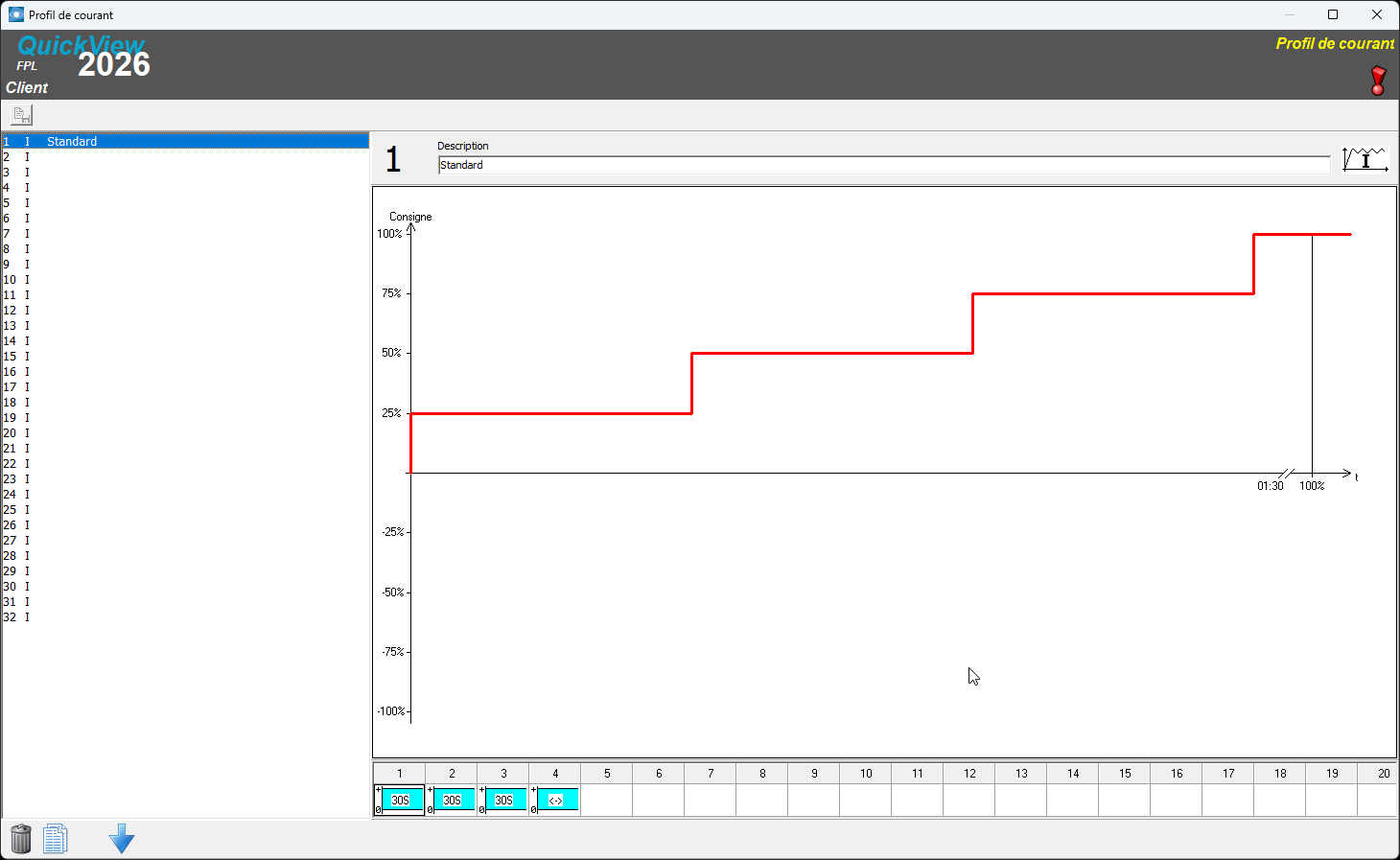Click segment column header 1
Viewport: 1400px width, 860px height.
tap(400, 773)
